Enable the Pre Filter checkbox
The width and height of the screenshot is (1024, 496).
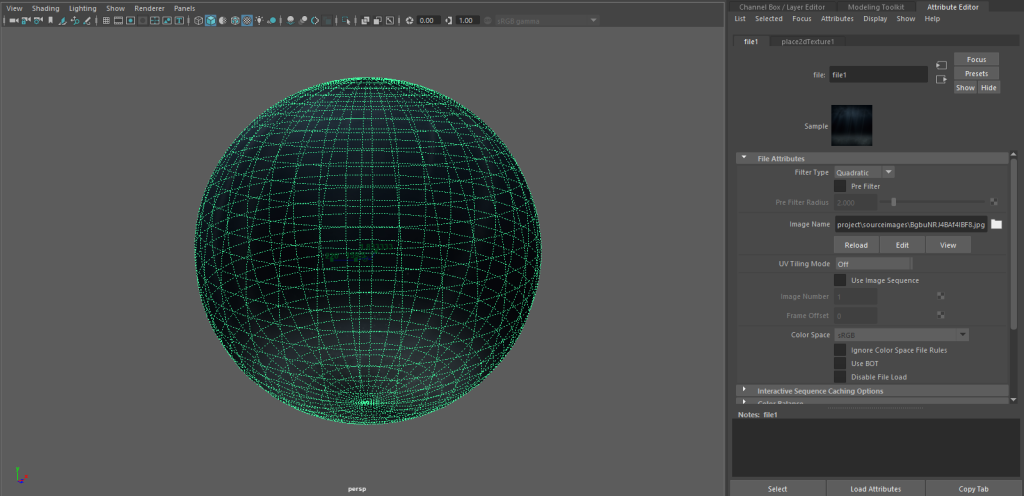[x=840, y=186]
